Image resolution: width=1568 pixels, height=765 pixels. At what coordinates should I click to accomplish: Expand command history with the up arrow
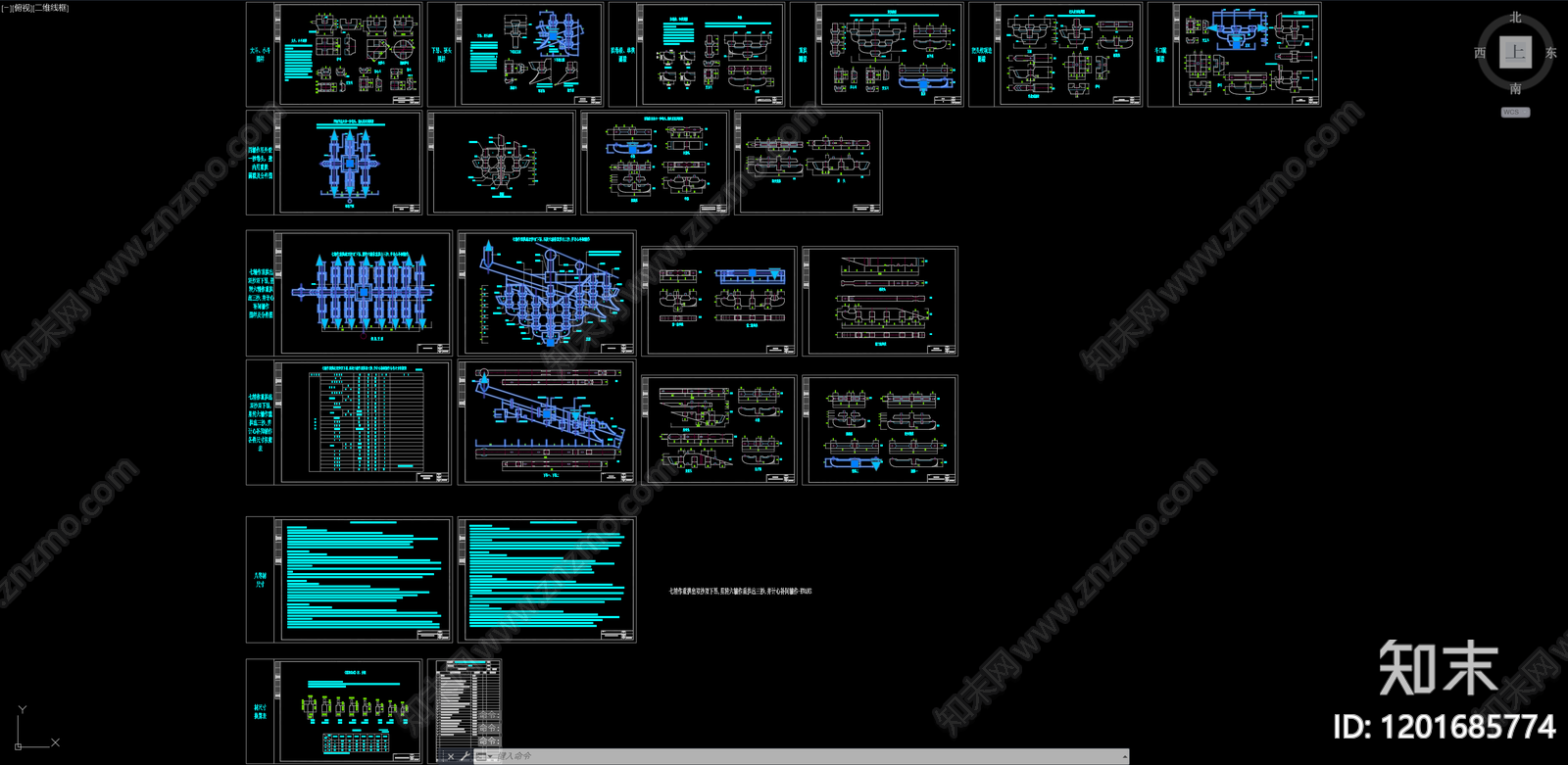(x=1123, y=756)
